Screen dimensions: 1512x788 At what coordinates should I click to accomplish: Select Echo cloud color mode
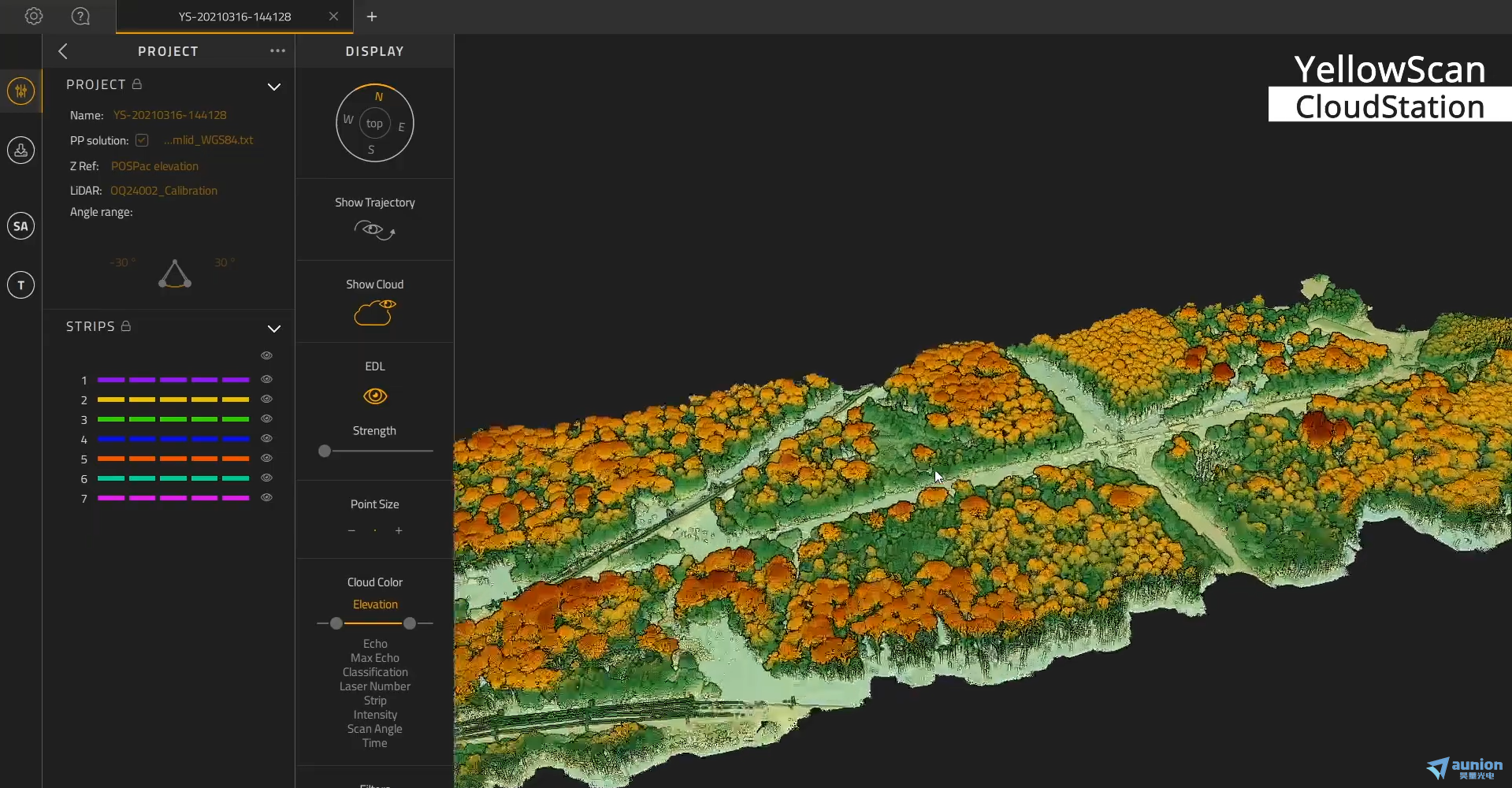pos(375,644)
